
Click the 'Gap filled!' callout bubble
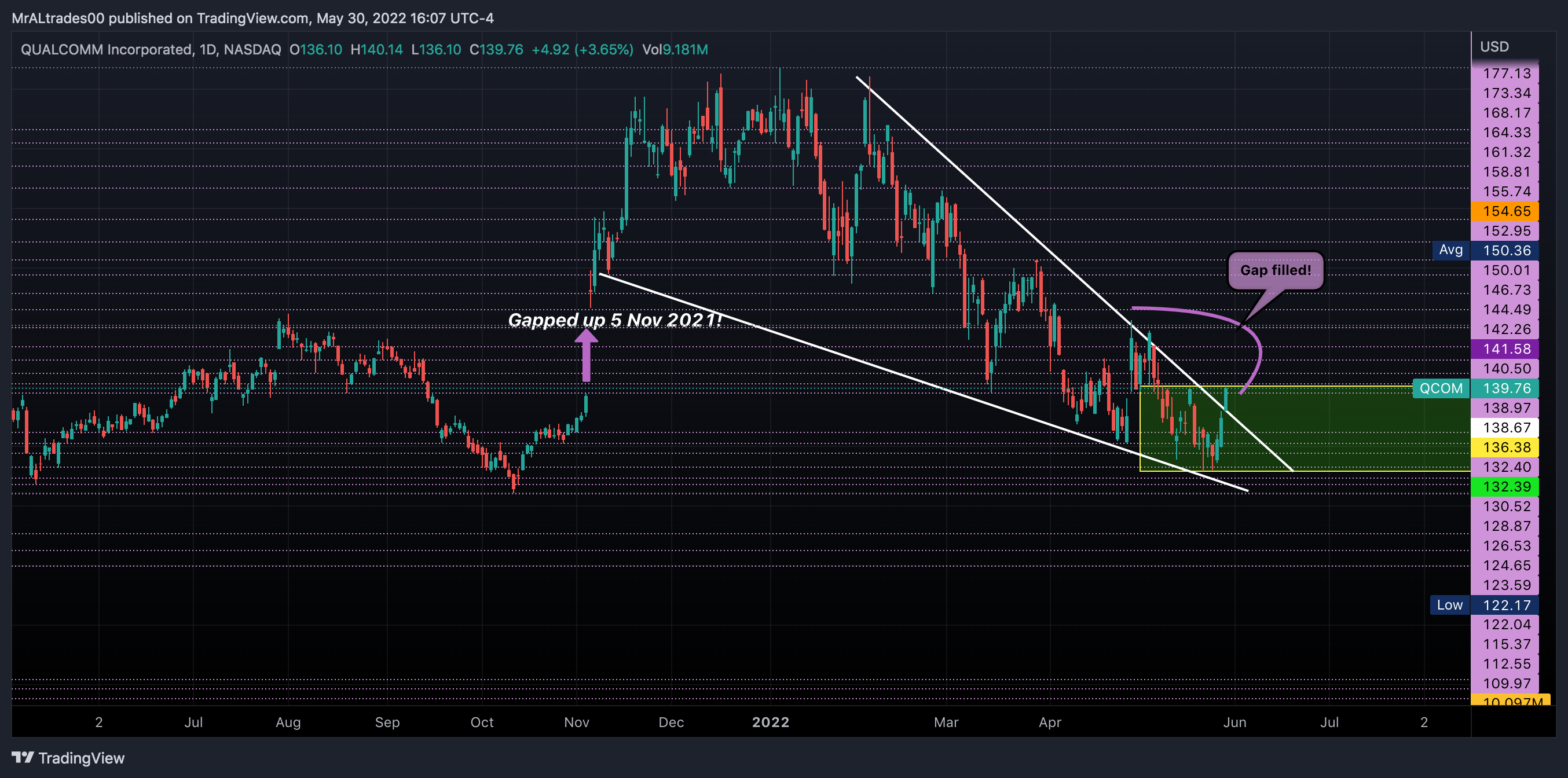1275,270
